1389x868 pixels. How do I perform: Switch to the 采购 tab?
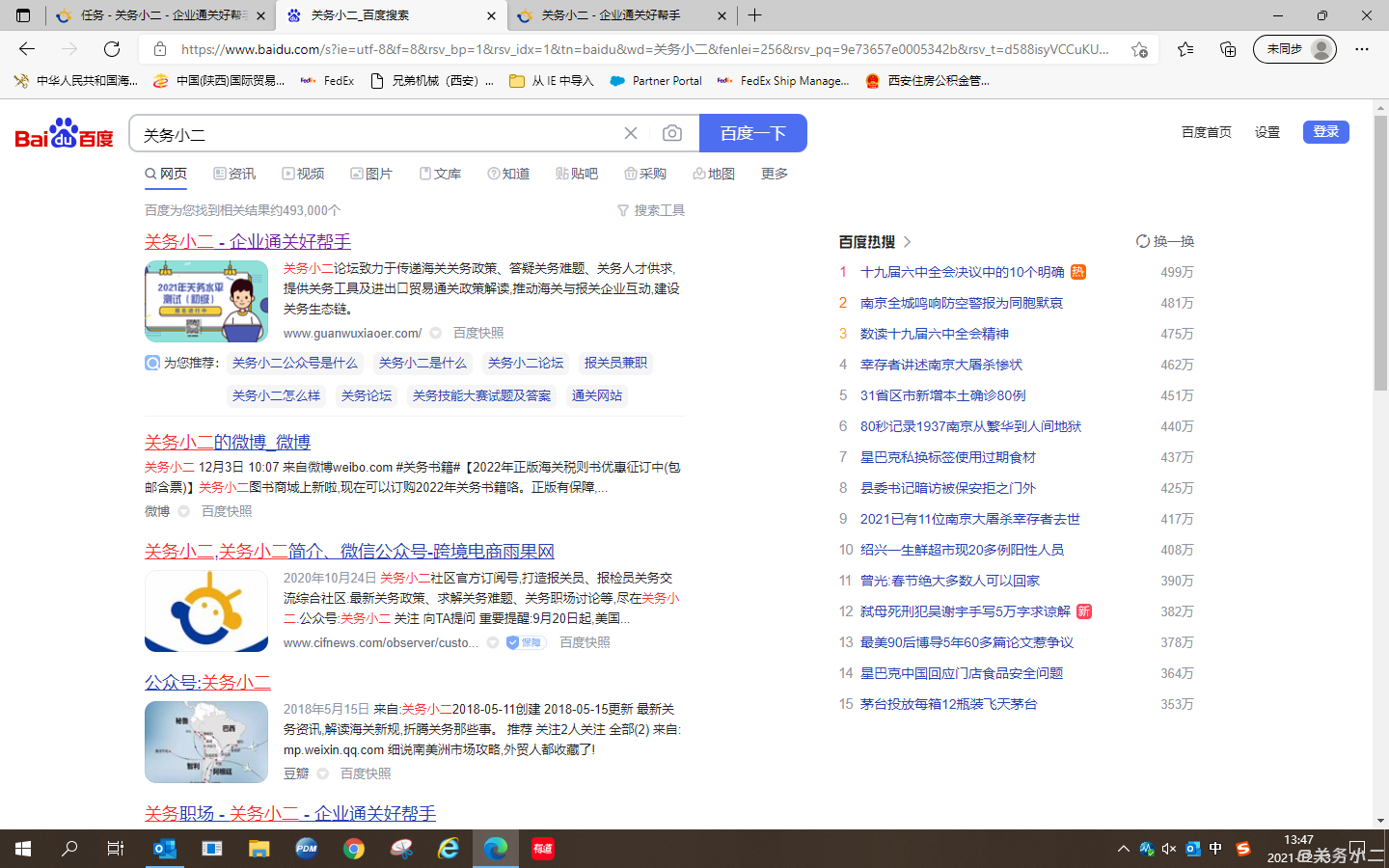645,174
